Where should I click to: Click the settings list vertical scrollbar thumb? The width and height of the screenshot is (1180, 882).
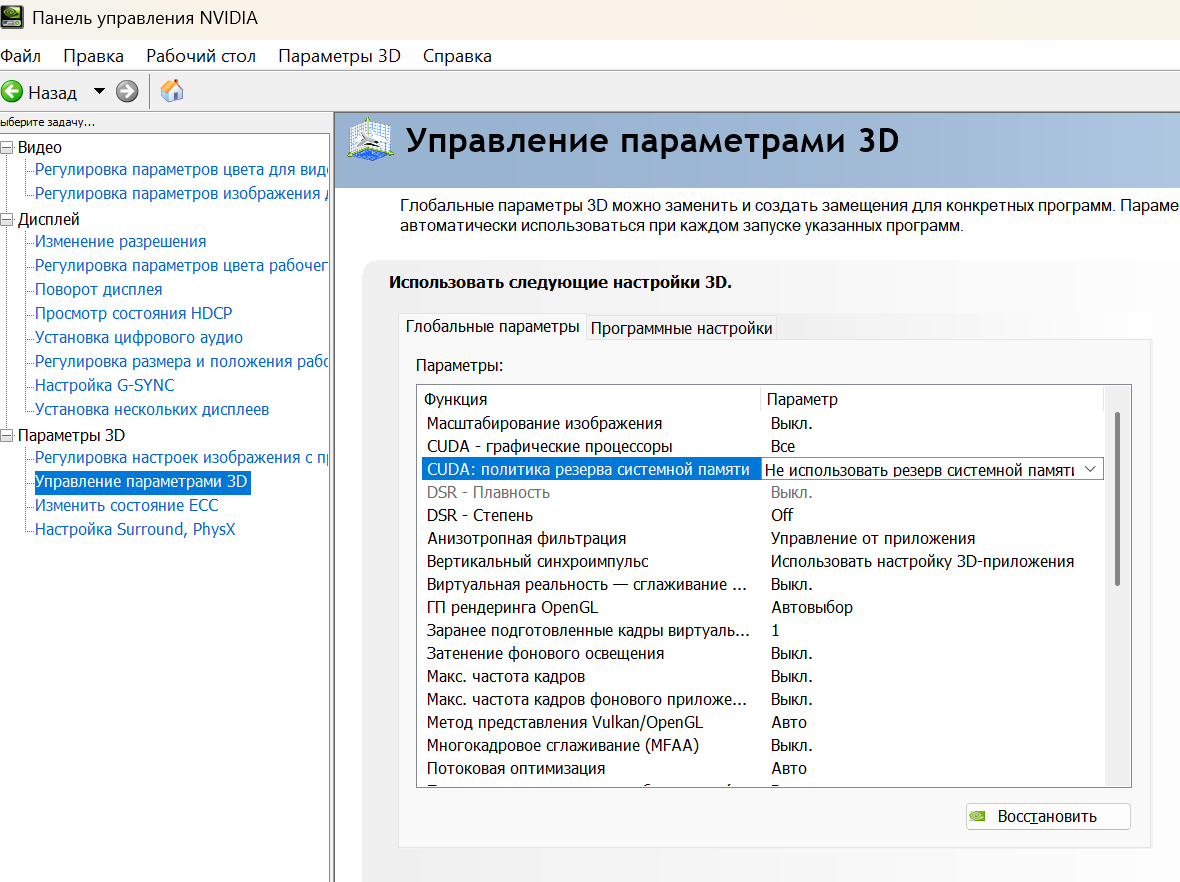click(1118, 499)
